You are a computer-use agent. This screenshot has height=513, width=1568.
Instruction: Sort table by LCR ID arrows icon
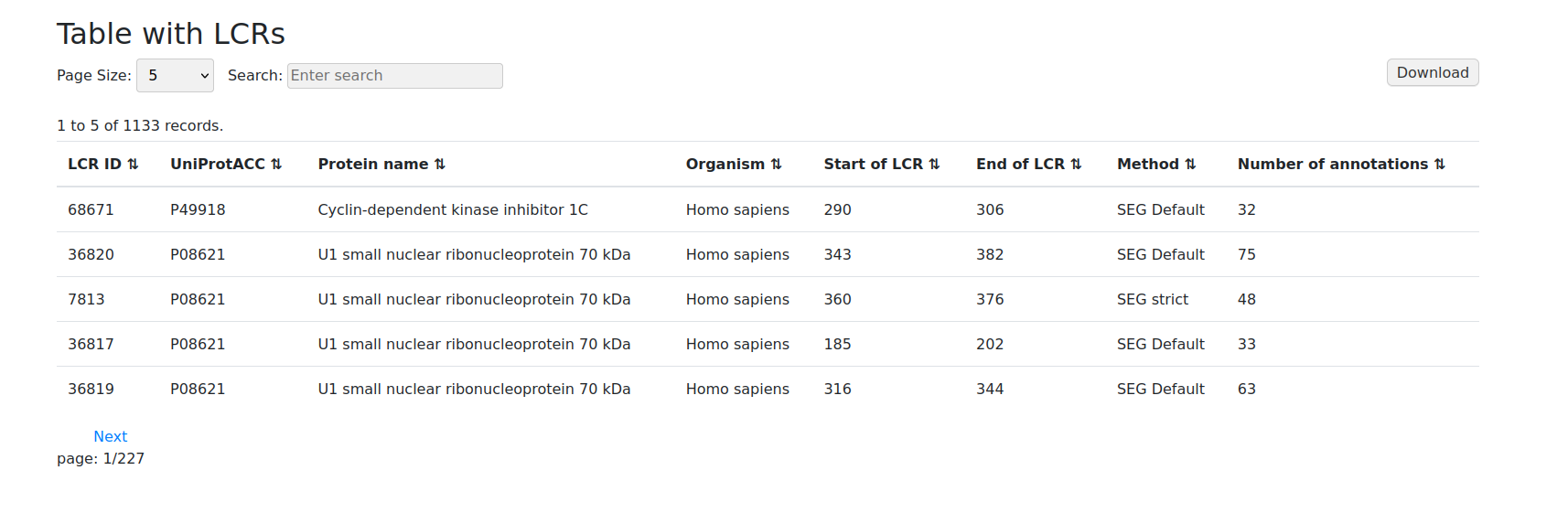[133, 165]
